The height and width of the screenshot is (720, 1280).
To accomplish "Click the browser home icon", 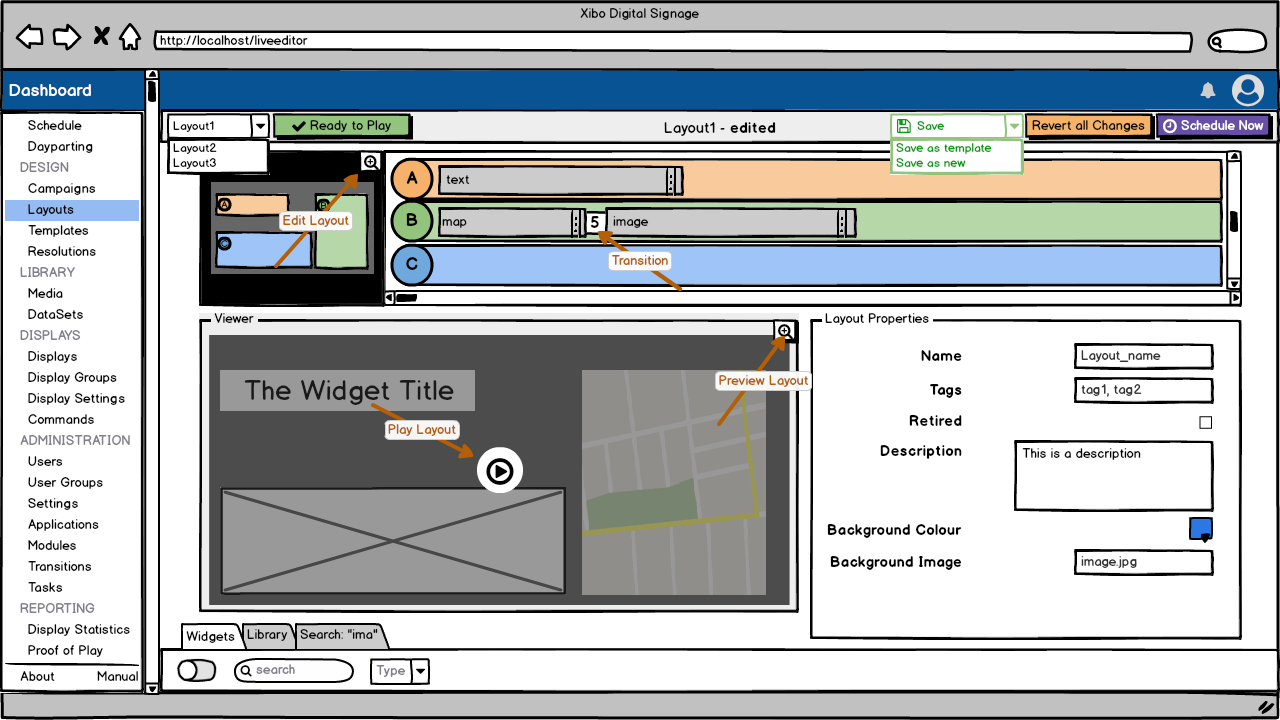I will (x=129, y=38).
